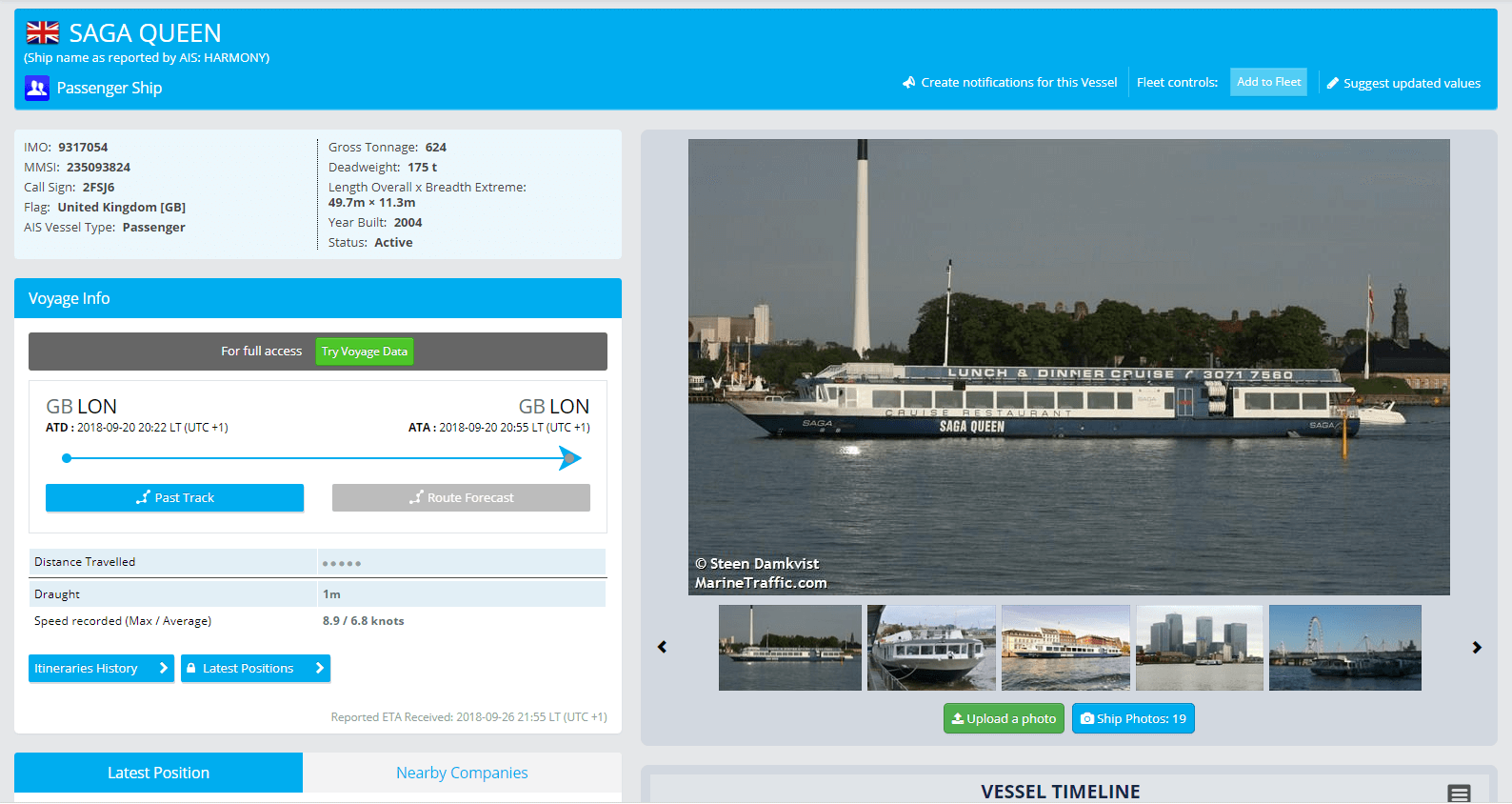Click the UK flag icon beside SAGA QUEEN
Viewport: 1512px width, 804px height.
pos(43,32)
